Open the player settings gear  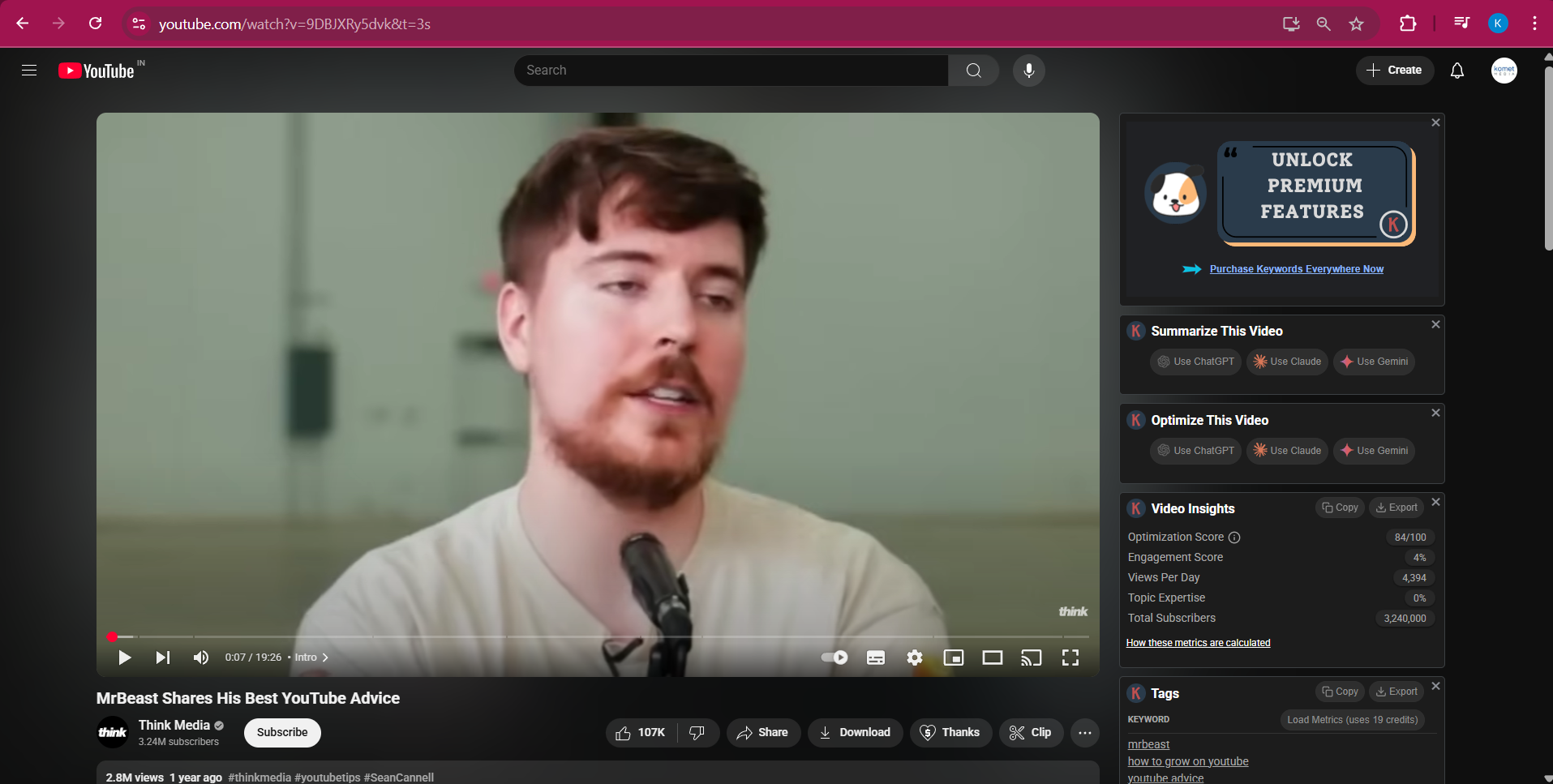915,658
